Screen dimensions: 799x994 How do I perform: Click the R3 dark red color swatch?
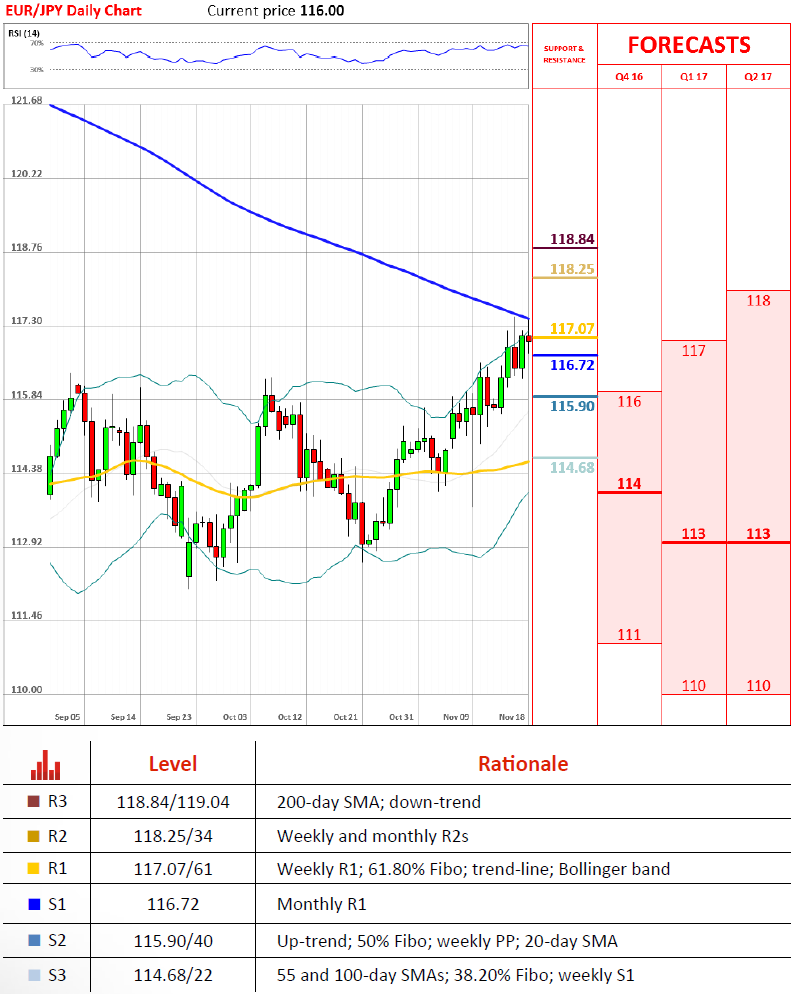(34, 802)
